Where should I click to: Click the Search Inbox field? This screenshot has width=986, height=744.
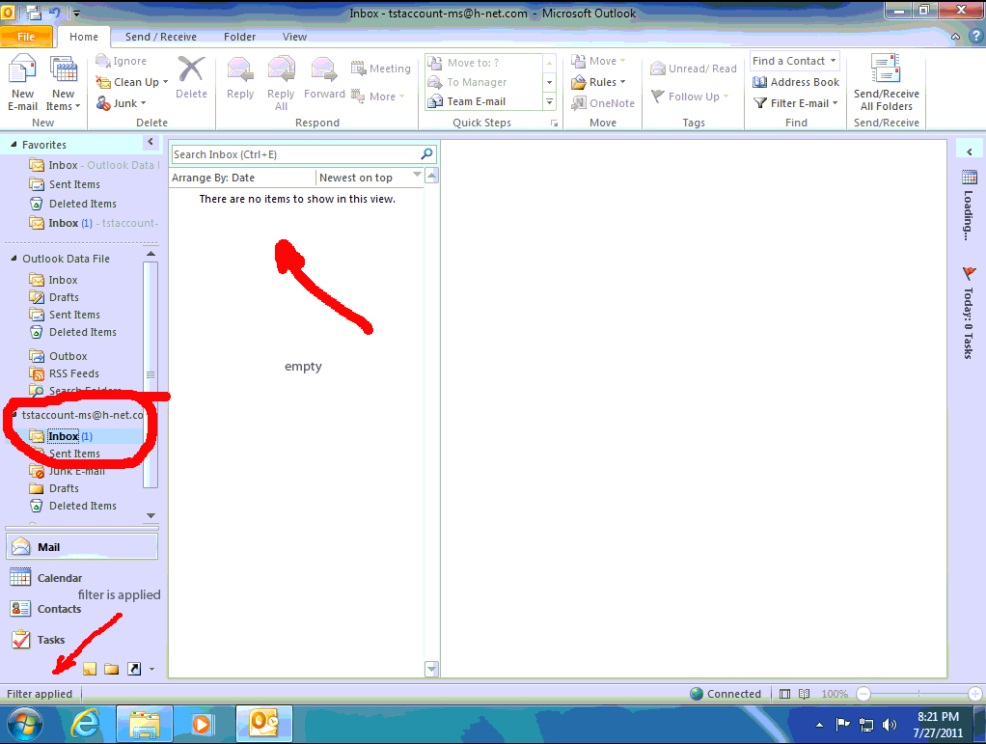(295, 155)
